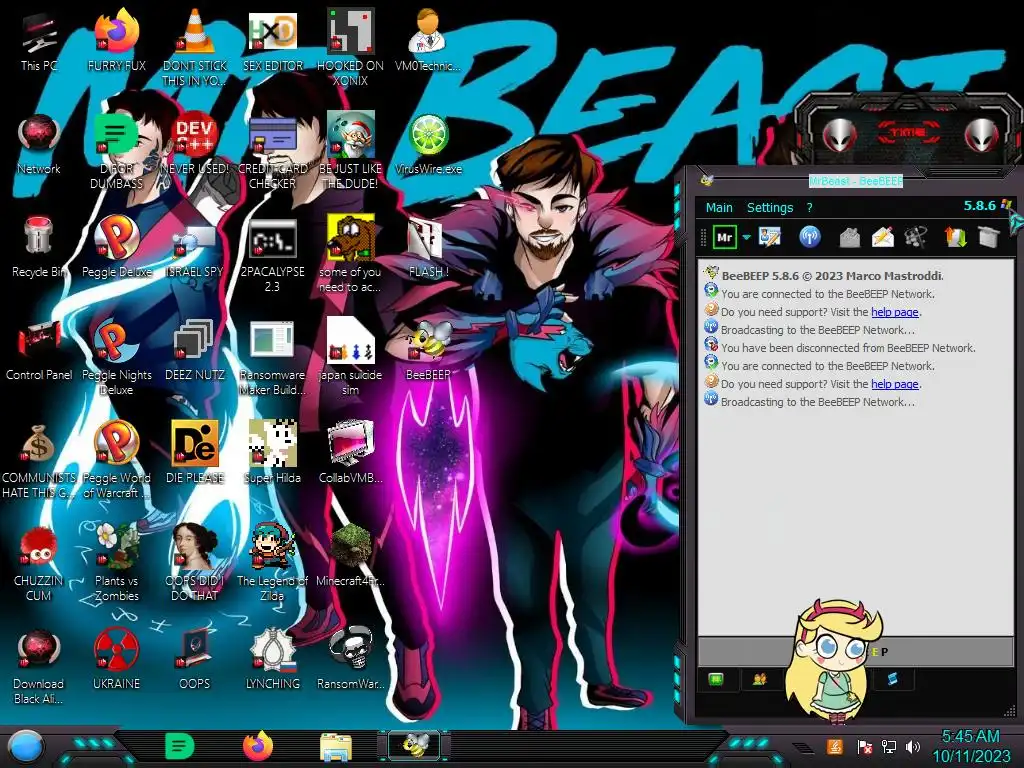Image resolution: width=1024 pixels, height=768 pixels.
Task: Click the 'You have been disconnected' log line
Action: point(848,348)
